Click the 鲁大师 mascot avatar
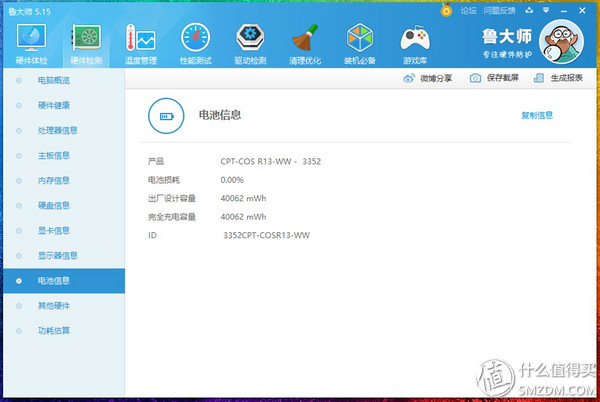The width and height of the screenshot is (600, 402). (561, 42)
